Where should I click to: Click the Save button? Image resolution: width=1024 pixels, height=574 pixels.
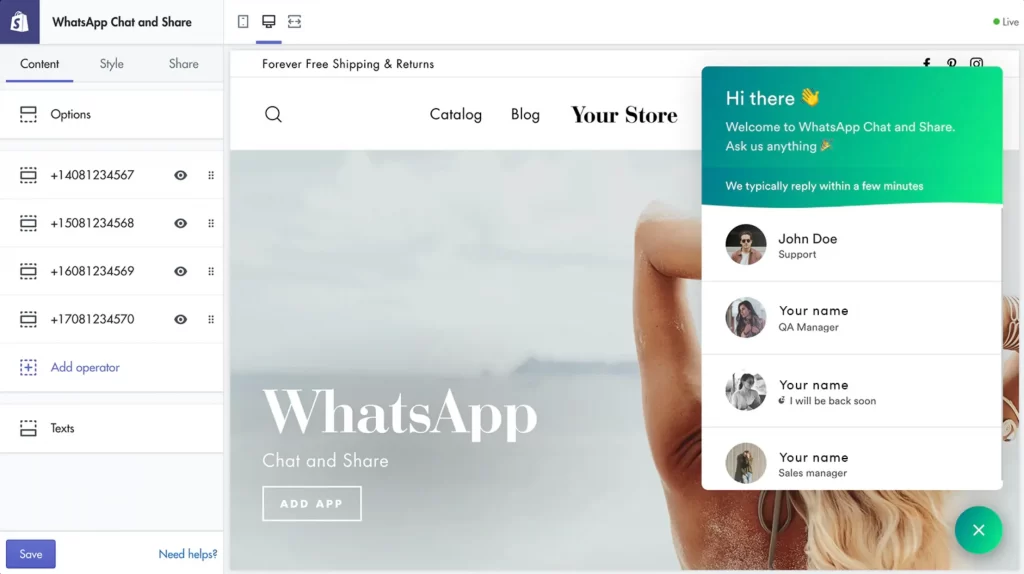31,554
